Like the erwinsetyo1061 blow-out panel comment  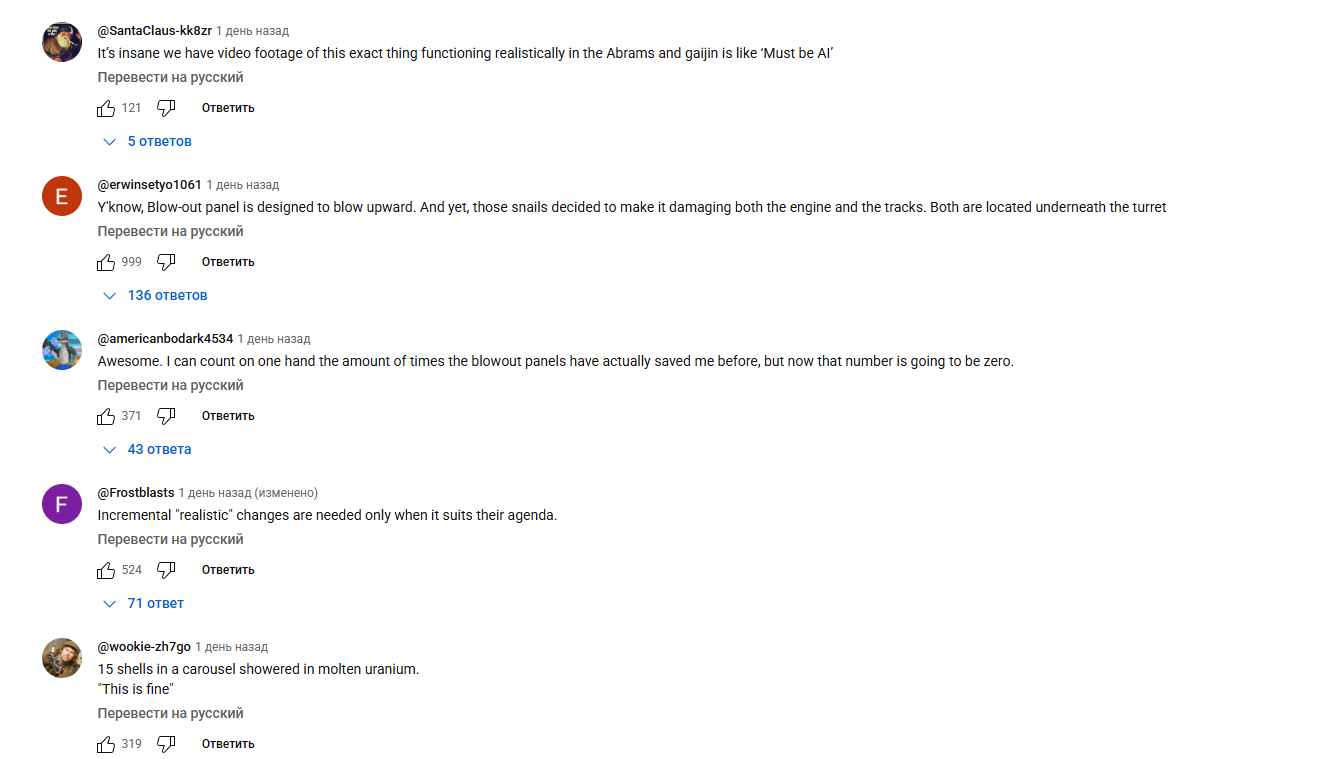pos(106,262)
